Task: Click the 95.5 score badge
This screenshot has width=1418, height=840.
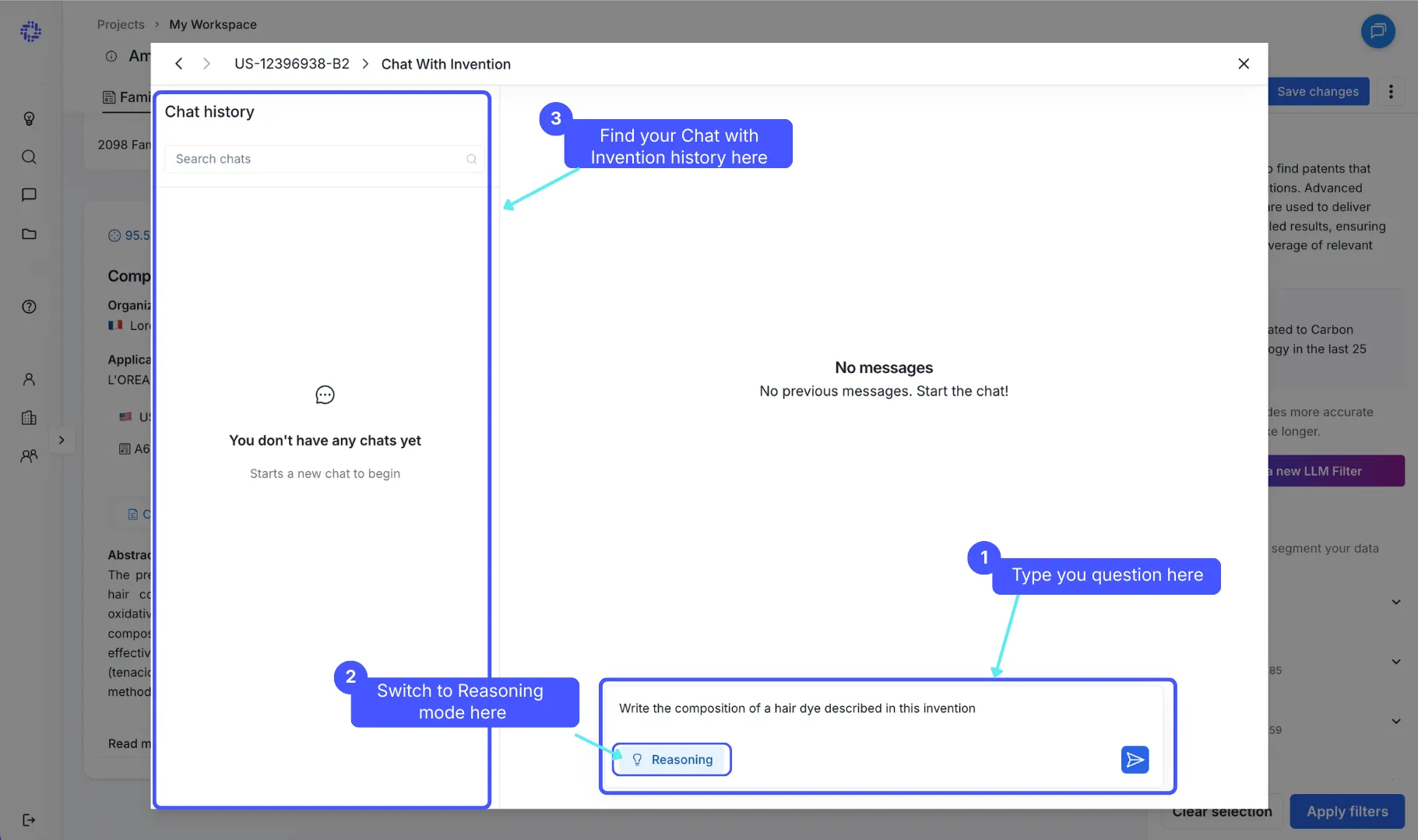Action: pyautogui.click(x=129, y=235)
